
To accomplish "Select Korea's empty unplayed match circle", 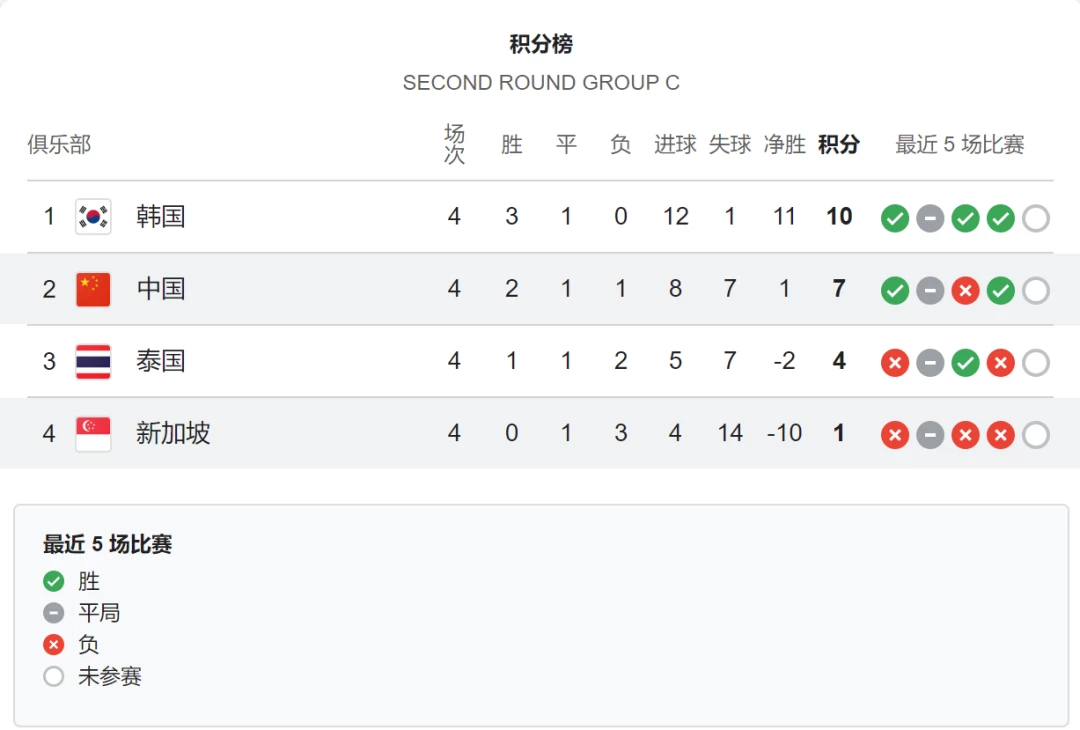I will [x=1036, y=219].
